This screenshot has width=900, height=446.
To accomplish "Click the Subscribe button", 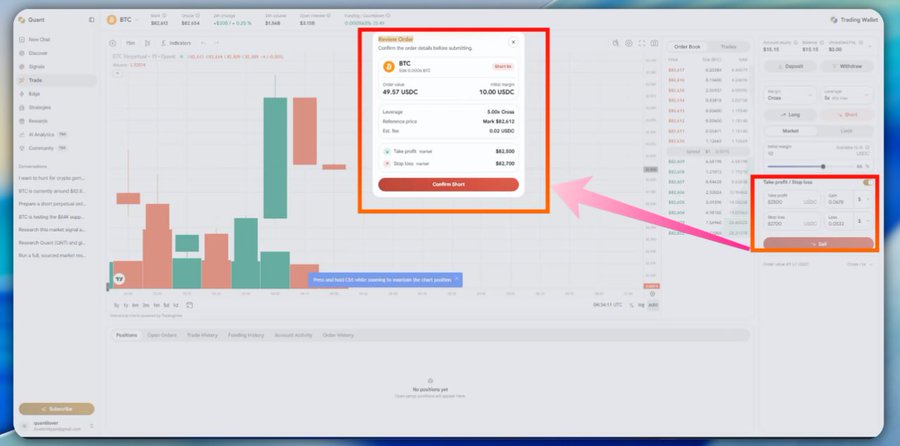I will click(x=57, y=409).
